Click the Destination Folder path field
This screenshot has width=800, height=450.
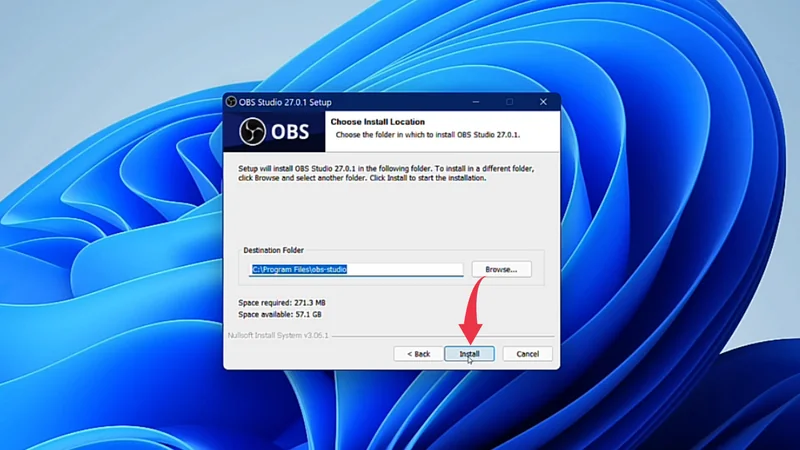pos(356,269)
